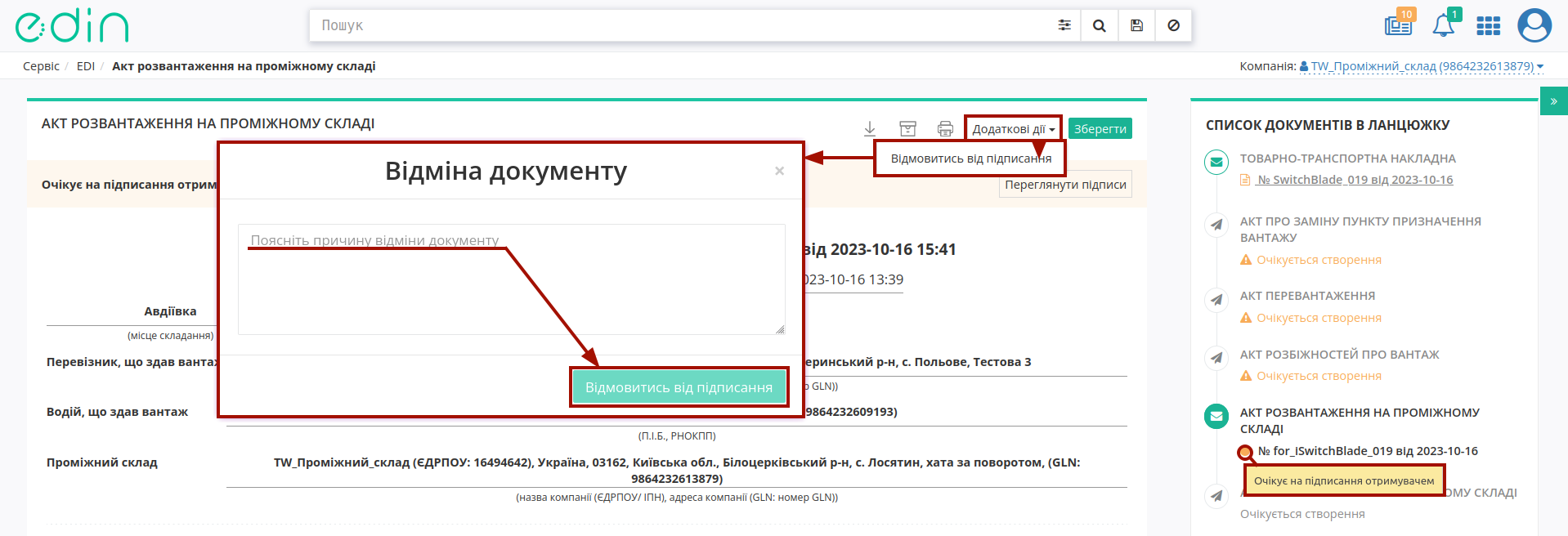1568x536 pixels.
Task: Click the date value 2023-10-16 15:41
Action: [x=892, y=249]
